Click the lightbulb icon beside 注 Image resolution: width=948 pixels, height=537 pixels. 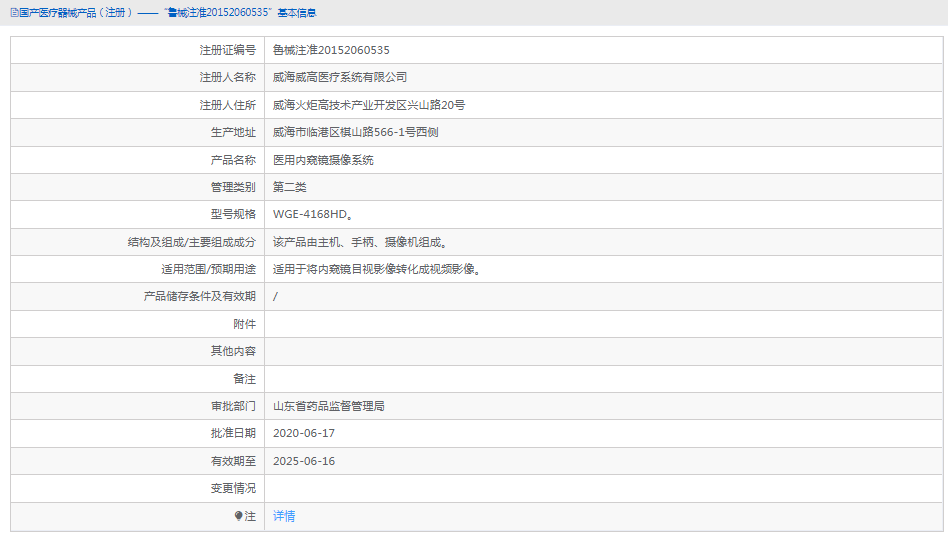tap(238, 516)
